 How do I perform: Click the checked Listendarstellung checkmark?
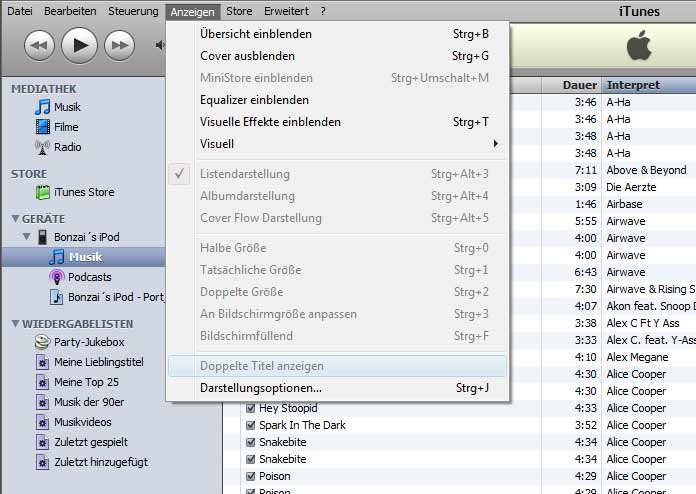[179, 174]
